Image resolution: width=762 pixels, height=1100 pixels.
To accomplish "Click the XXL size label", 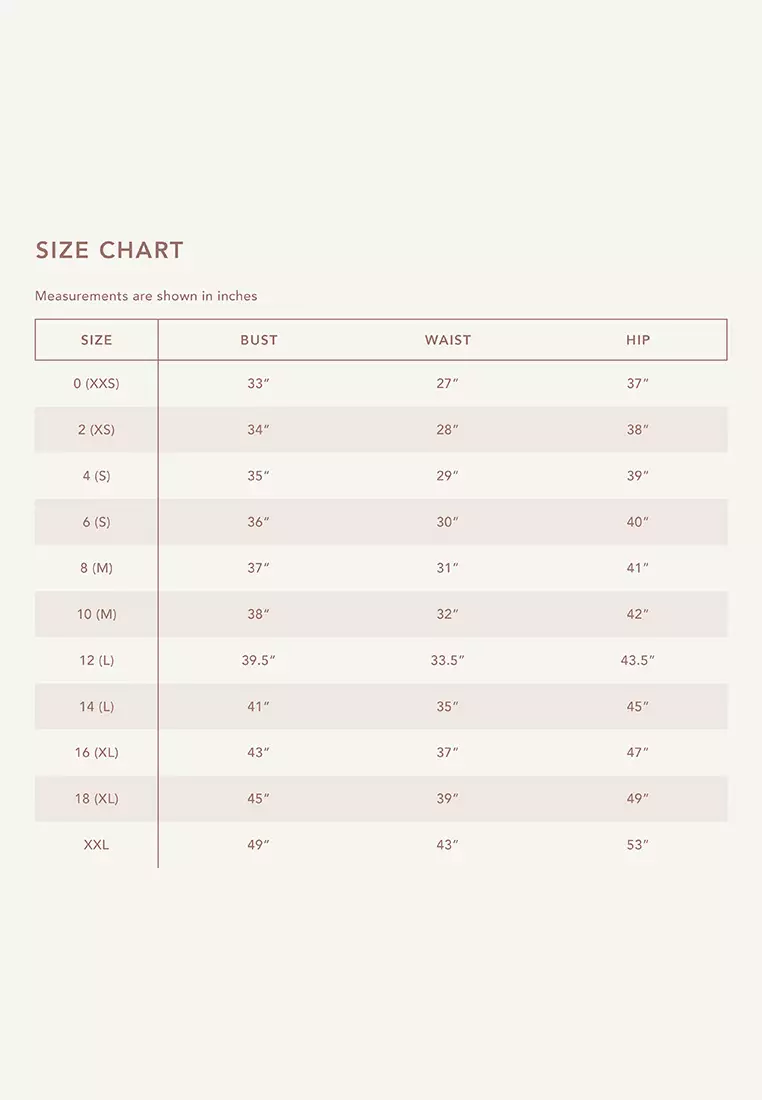I will pyautogui.click(x=97, y=845).
